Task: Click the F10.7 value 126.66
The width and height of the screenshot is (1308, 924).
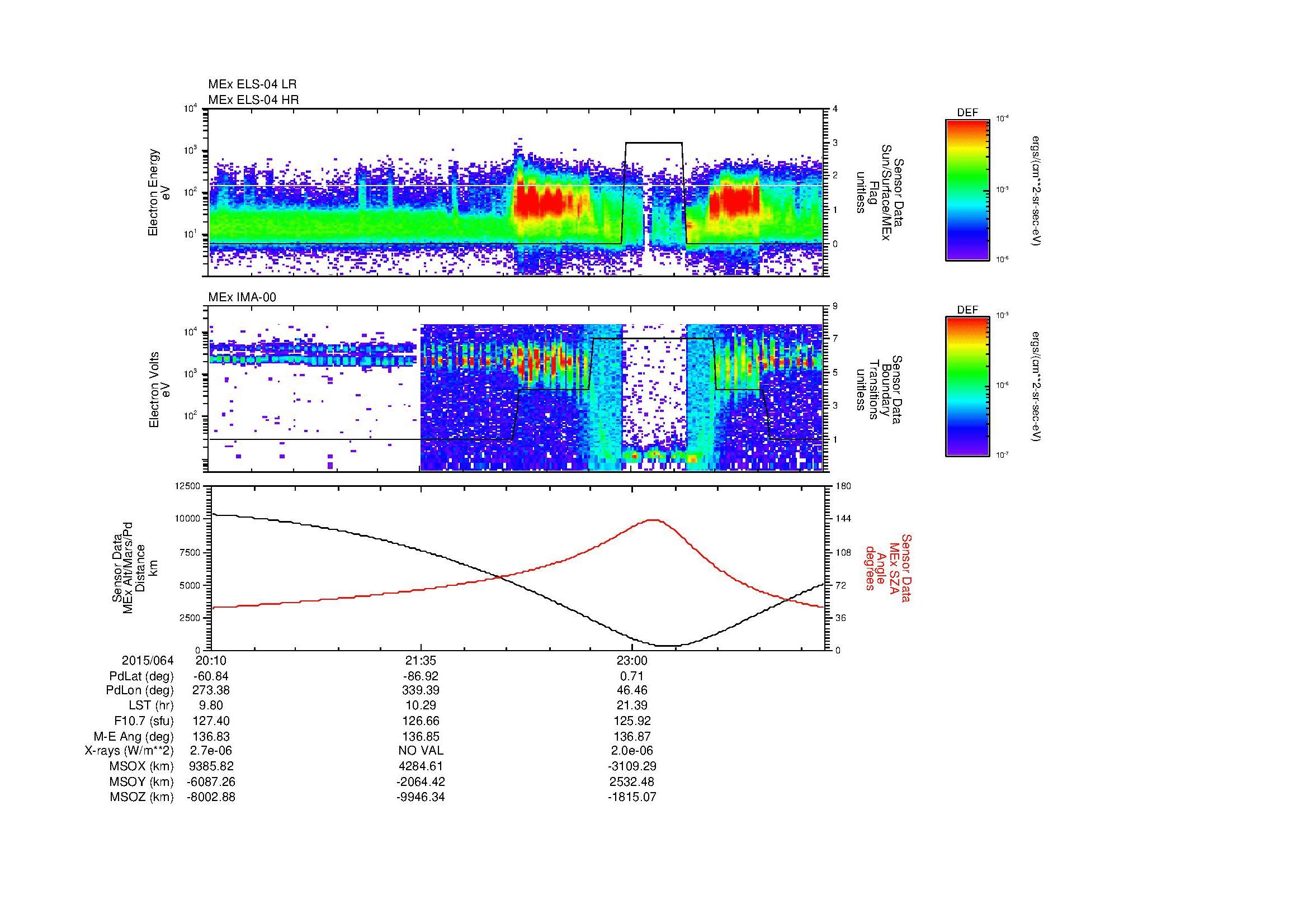Action: (421, 721)
